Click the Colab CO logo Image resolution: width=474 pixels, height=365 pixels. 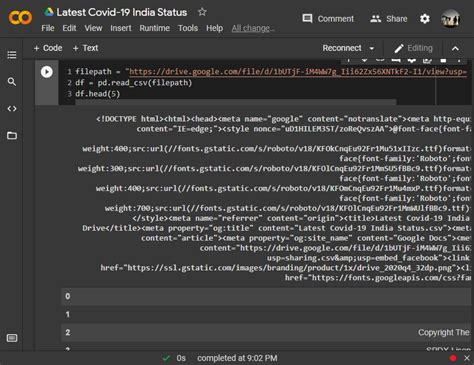click(x=20, y=18)
